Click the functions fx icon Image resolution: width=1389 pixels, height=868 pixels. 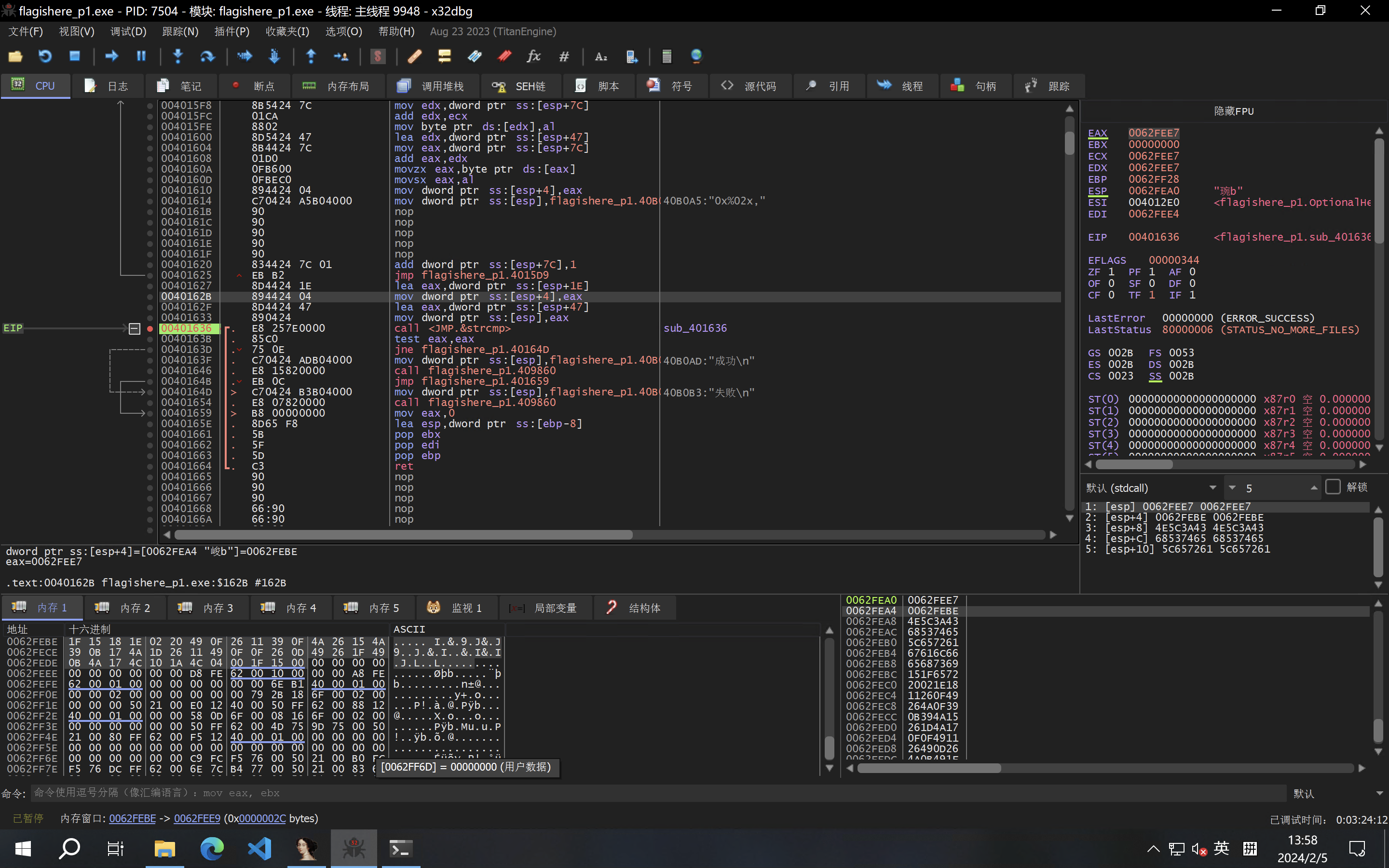click(534, 56)
